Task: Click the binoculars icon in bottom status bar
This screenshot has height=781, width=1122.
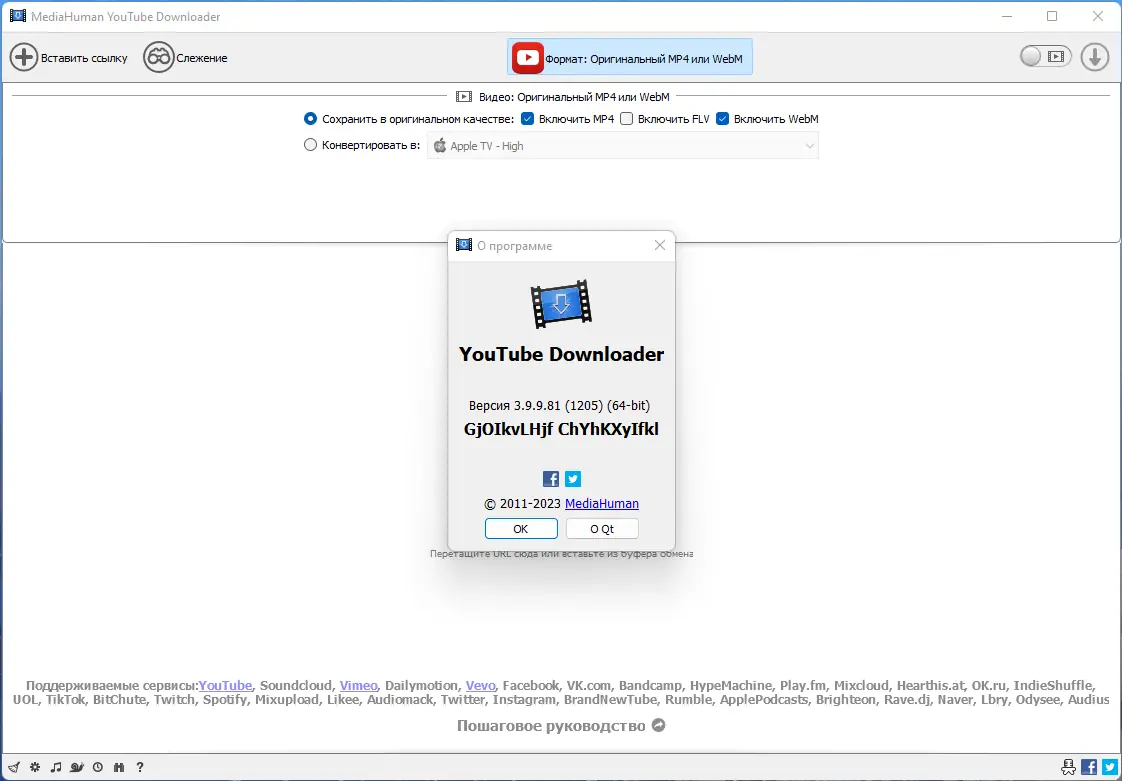Action: click(119, 767)
